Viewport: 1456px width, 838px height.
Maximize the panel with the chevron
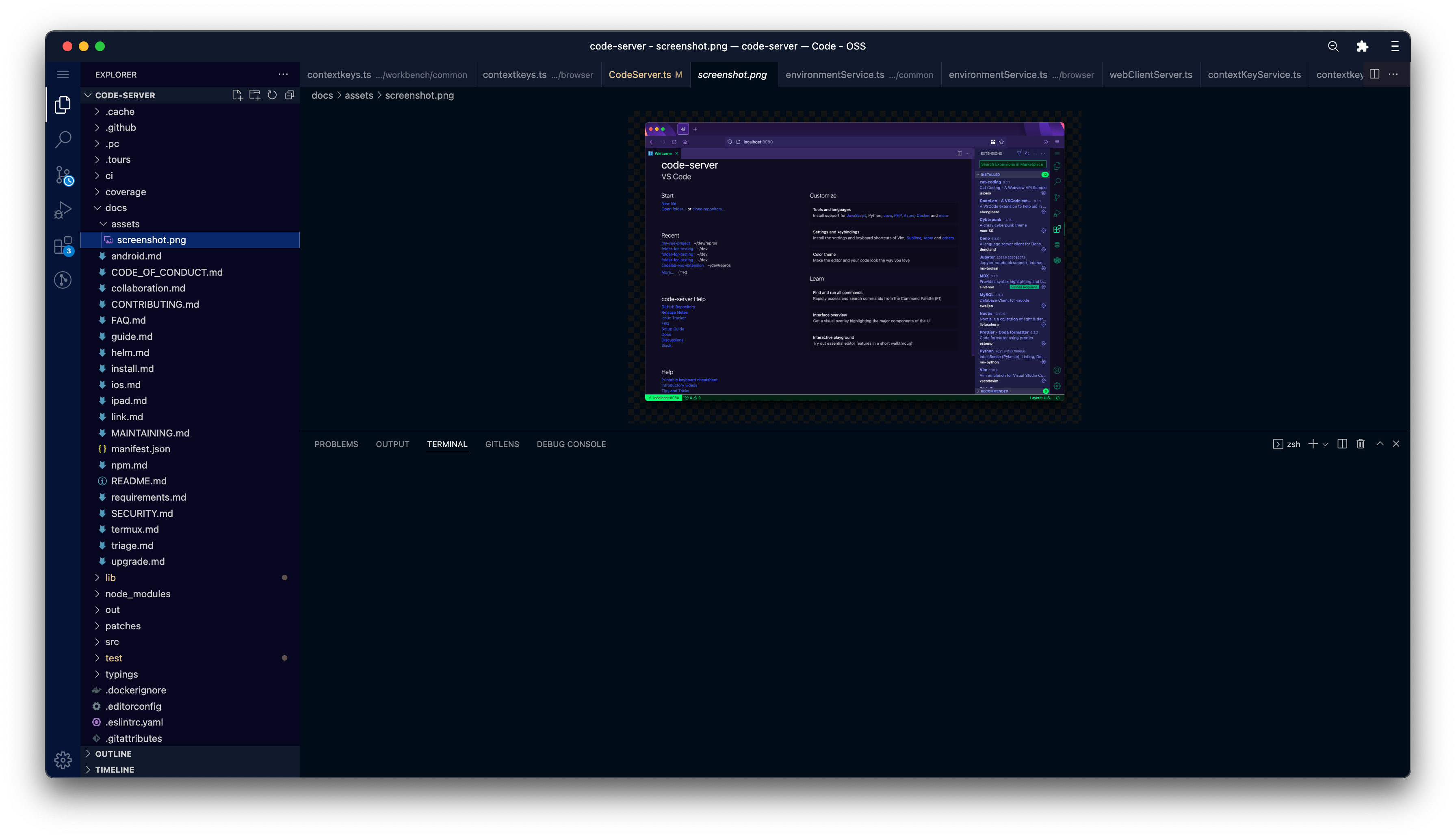click(x=1380, y=443)
